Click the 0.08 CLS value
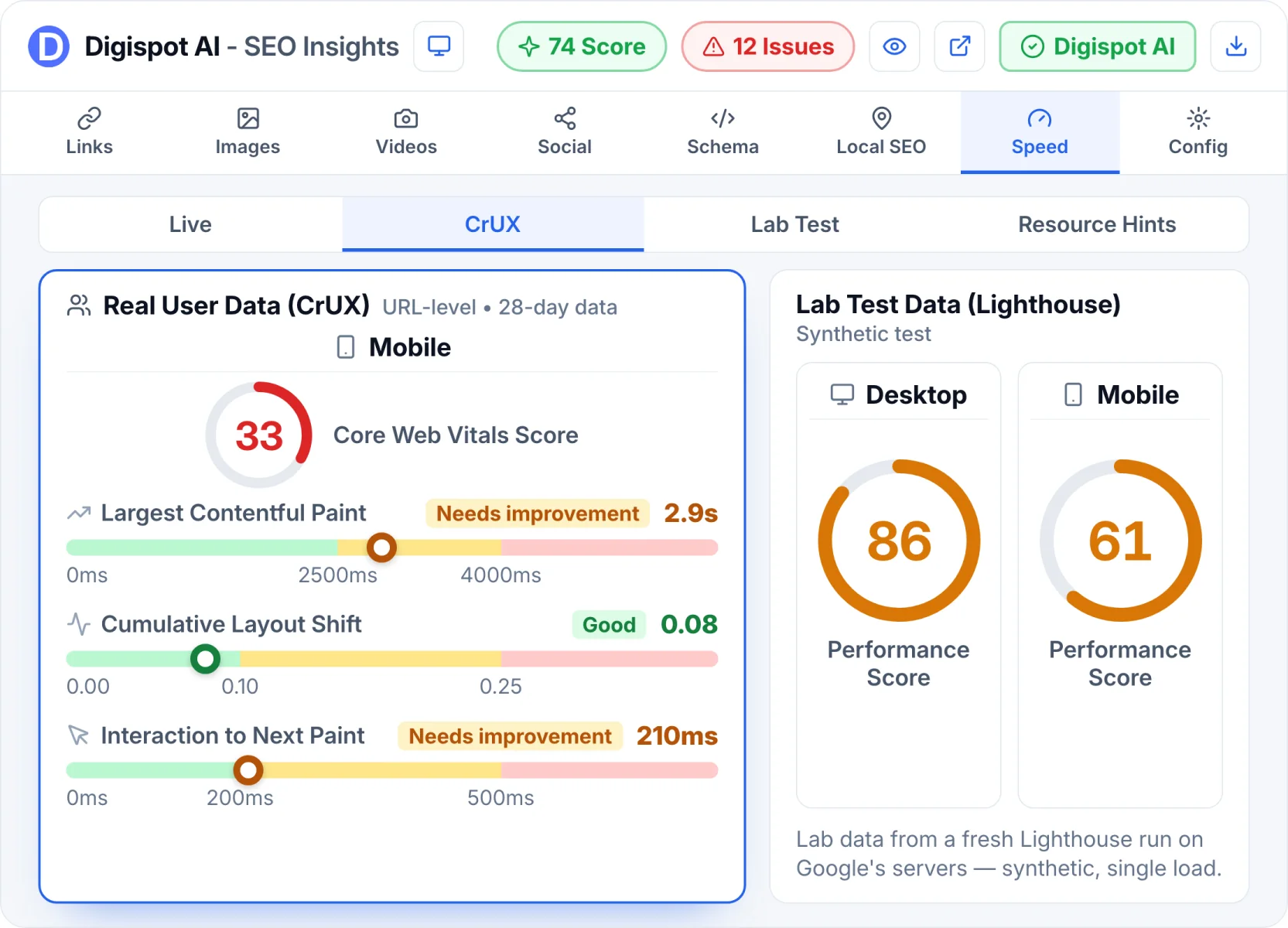The image size is (1288, 928). click(688, 624)
